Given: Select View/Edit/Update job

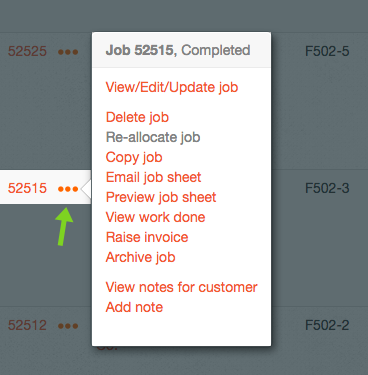Looking at the screenshot, I should pos(172,87).
